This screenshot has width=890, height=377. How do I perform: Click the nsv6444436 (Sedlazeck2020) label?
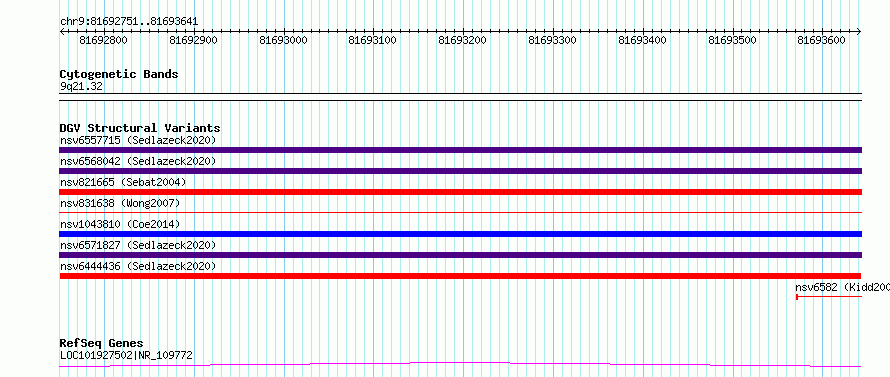(138, 266)
